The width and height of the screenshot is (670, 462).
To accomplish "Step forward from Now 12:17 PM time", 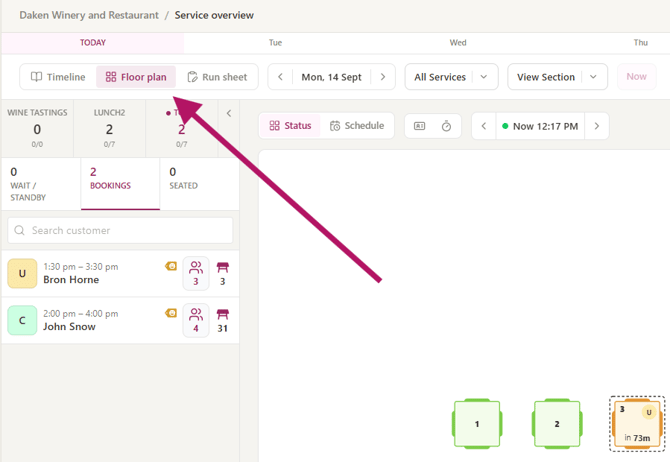I will (597, 126).
